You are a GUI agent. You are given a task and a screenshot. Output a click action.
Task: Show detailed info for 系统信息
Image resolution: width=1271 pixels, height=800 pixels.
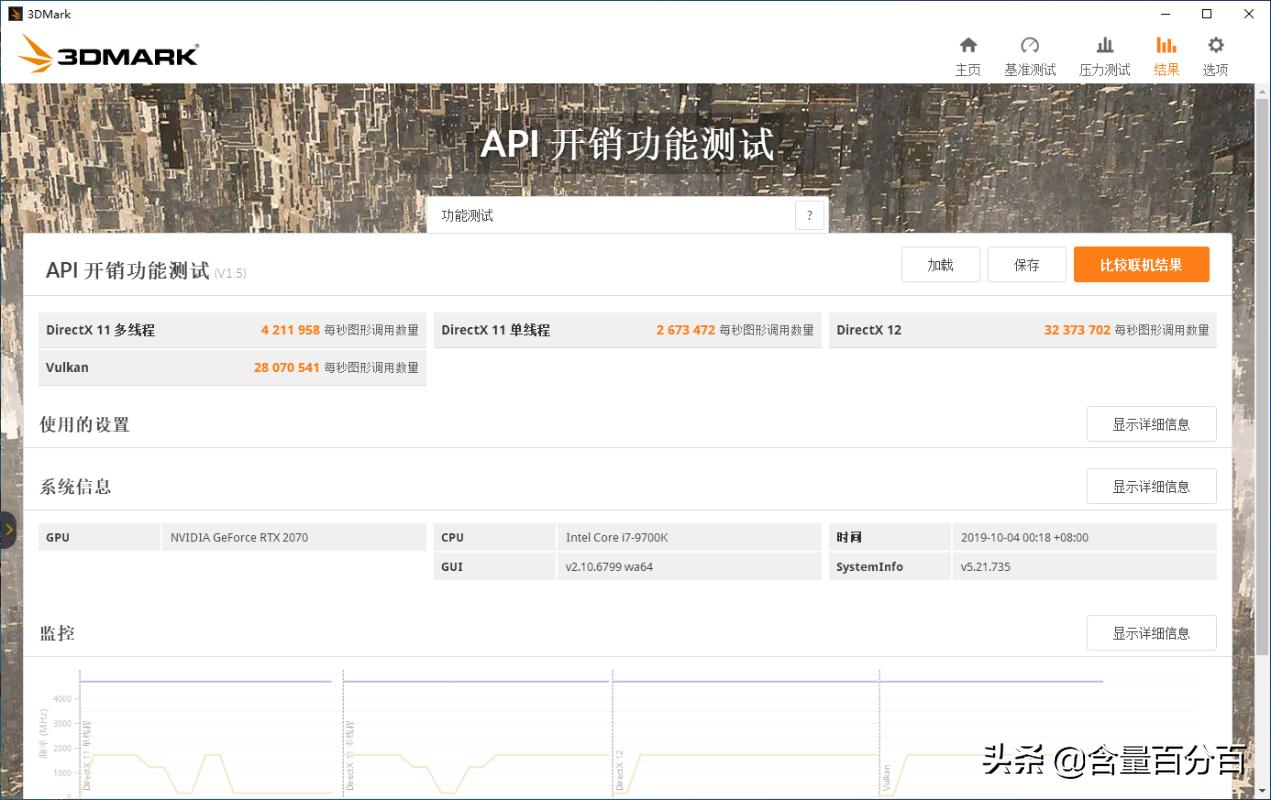tap(1151, 485)
